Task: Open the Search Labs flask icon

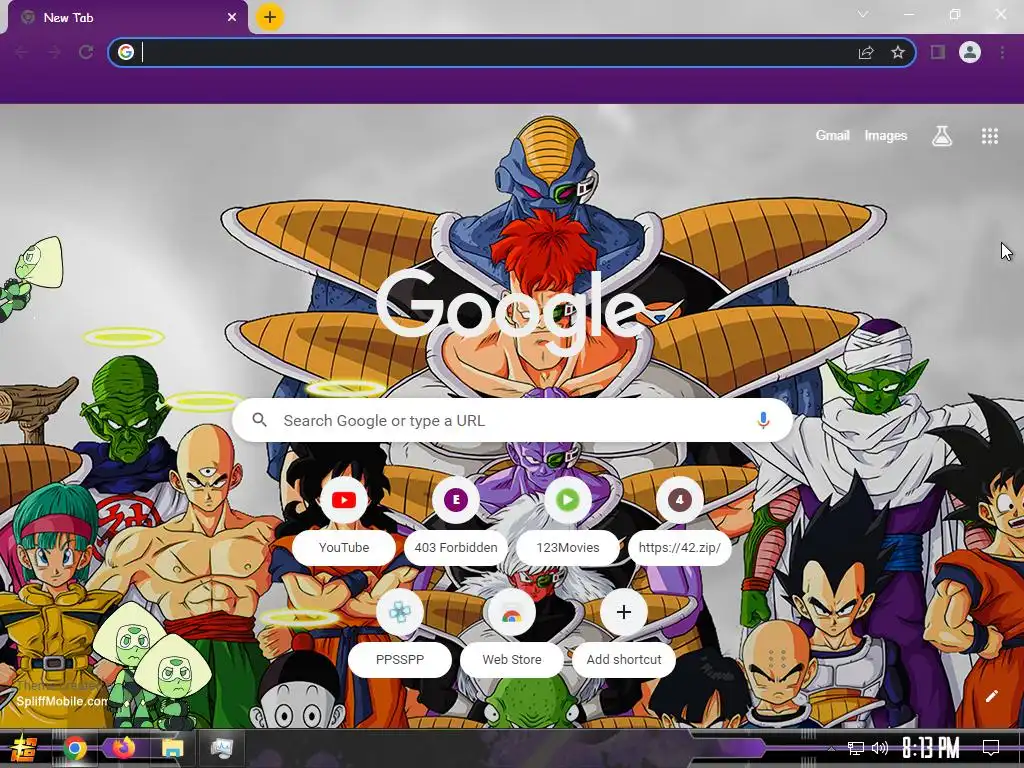Action: point(942,136)
